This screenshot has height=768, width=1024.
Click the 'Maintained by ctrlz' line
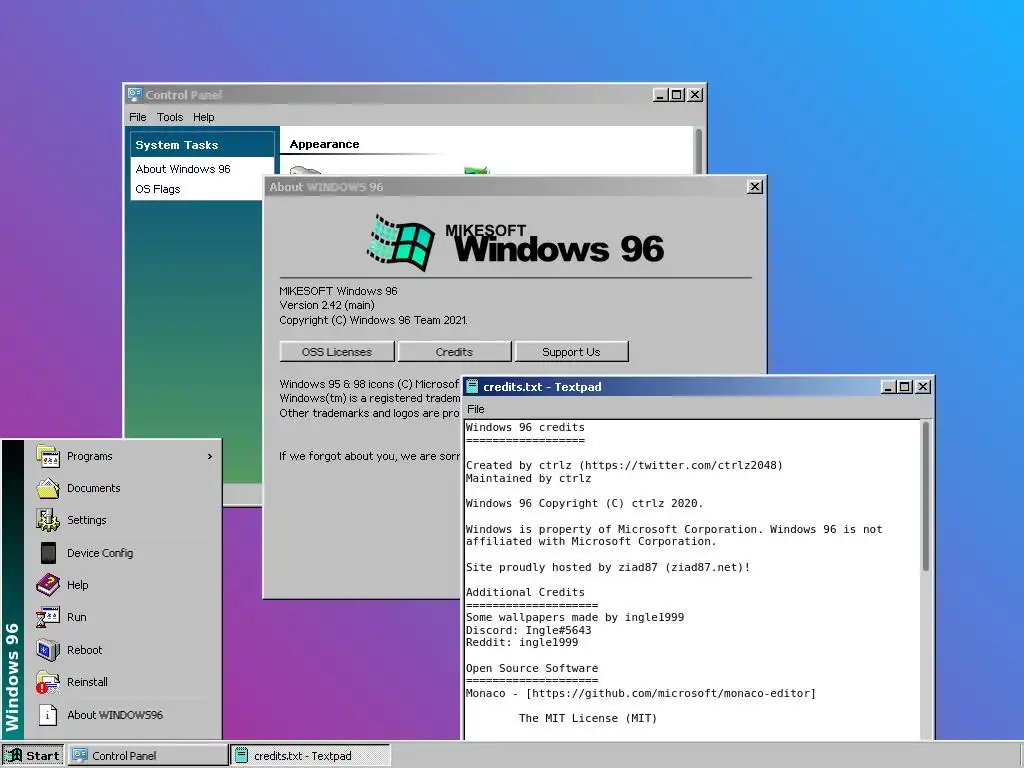pos(528,478)
